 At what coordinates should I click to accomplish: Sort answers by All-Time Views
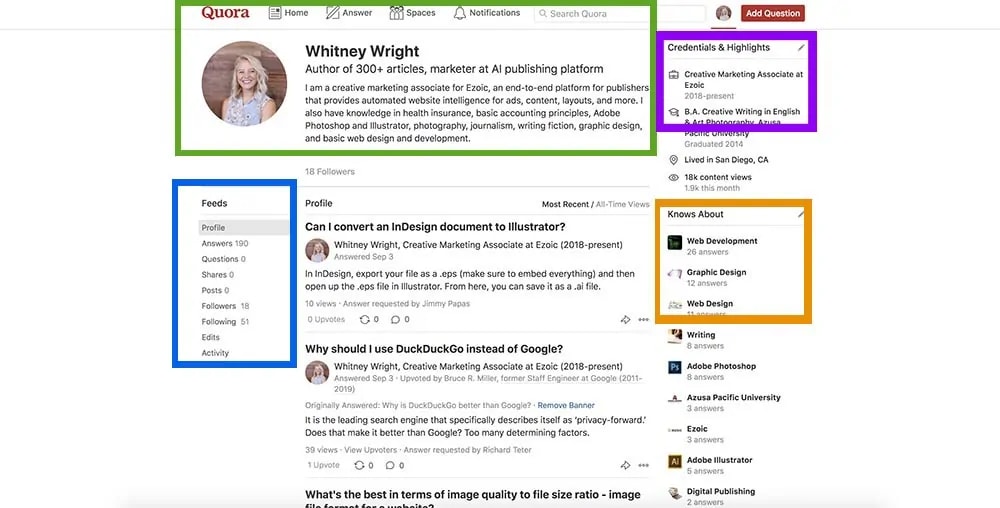622,205
